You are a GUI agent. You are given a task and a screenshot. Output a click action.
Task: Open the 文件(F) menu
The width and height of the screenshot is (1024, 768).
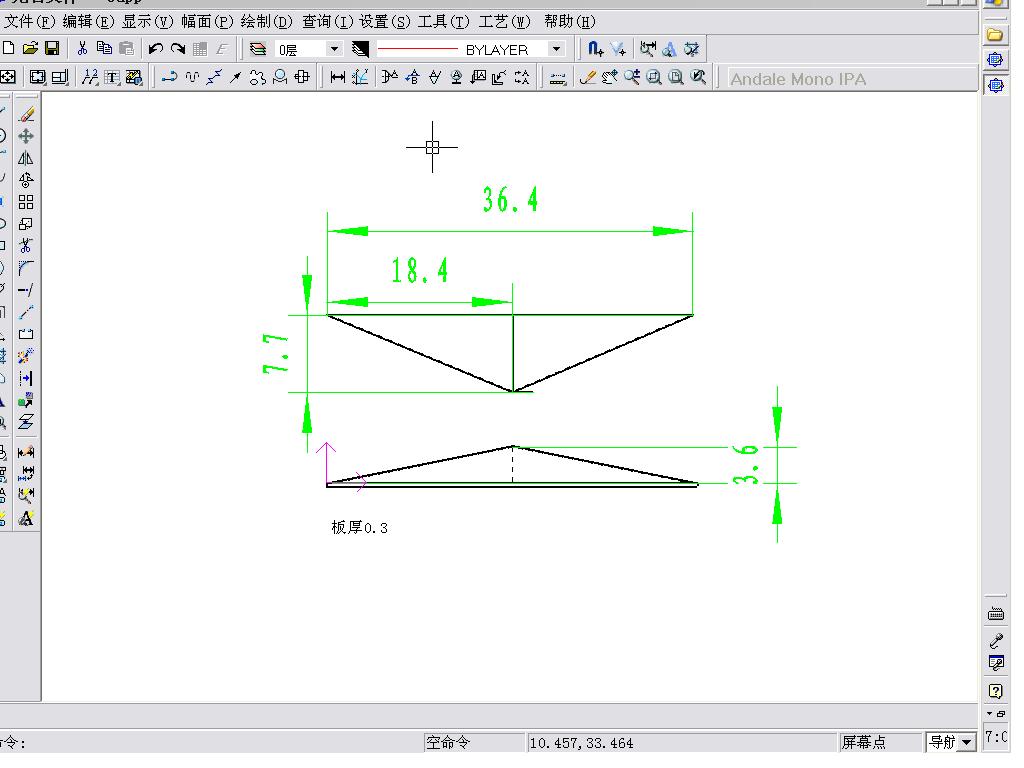(x=29, y=22)
